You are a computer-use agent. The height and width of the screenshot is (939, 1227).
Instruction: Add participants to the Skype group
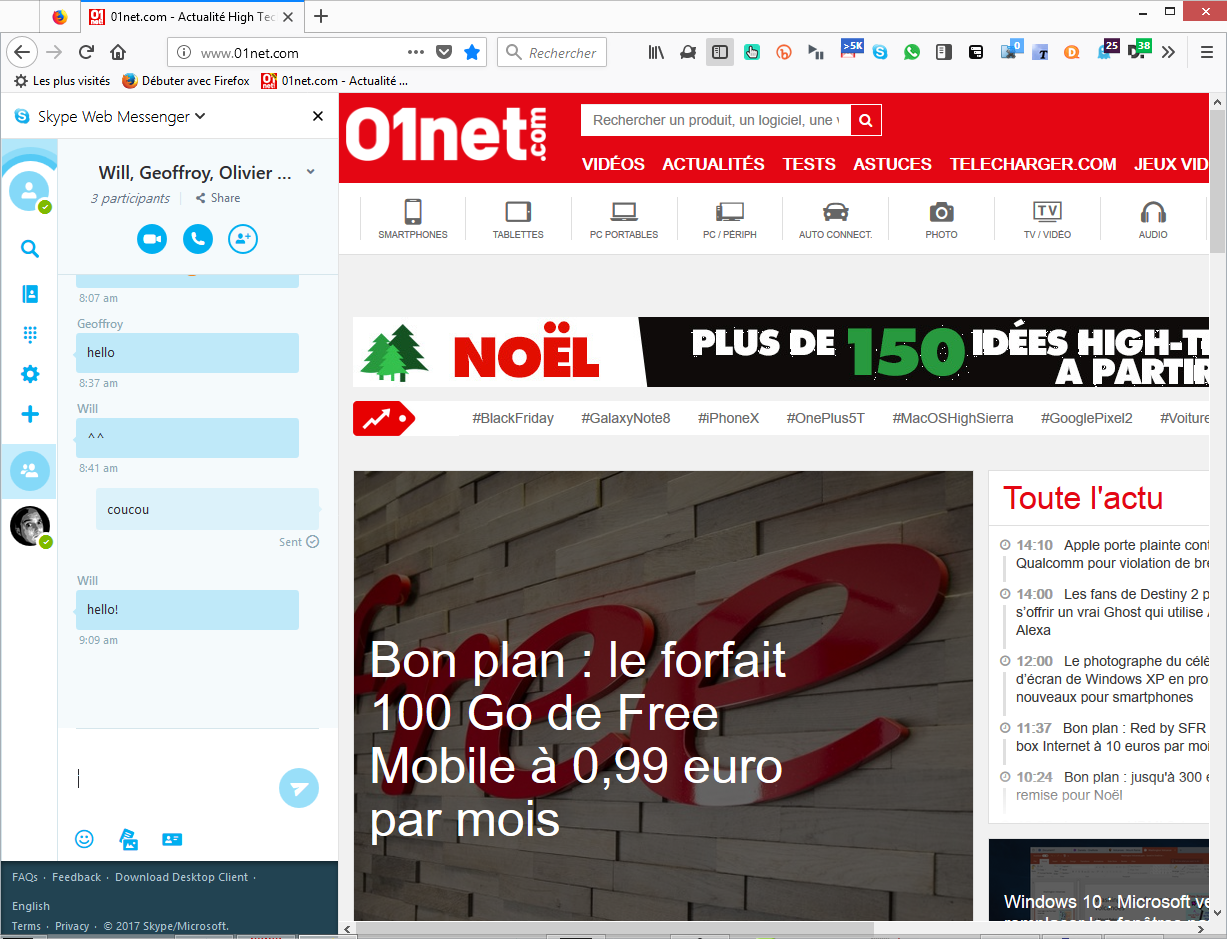click(x=243, y=239)
